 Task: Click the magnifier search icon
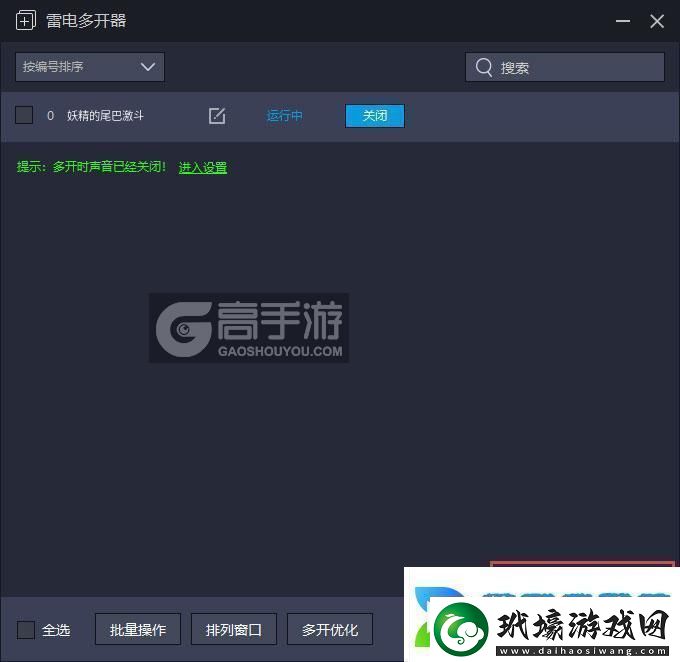tap(484, 67)
